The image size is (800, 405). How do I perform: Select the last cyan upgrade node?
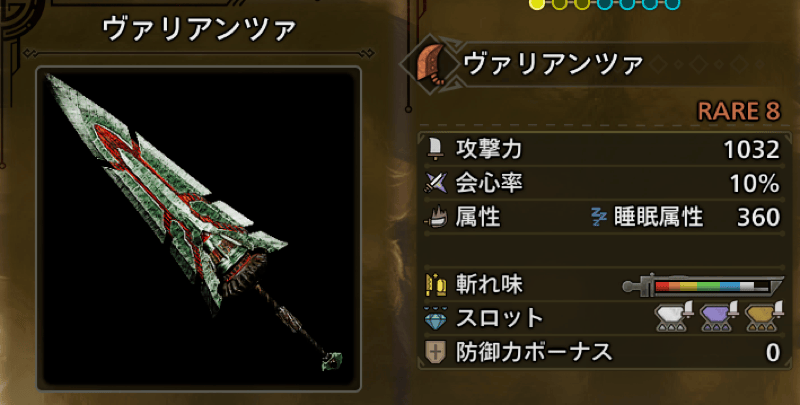click(672, 4)
